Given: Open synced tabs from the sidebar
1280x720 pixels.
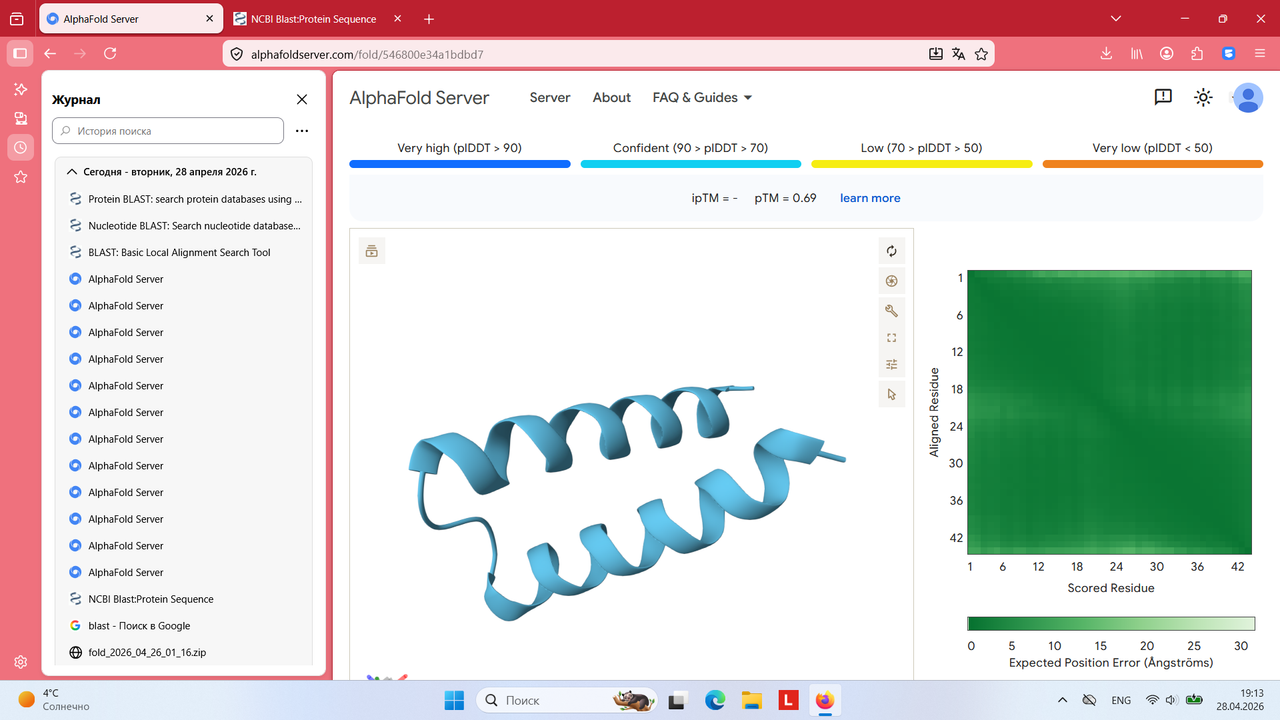Looking at the screenshot, I should click(x=20, y=118).
